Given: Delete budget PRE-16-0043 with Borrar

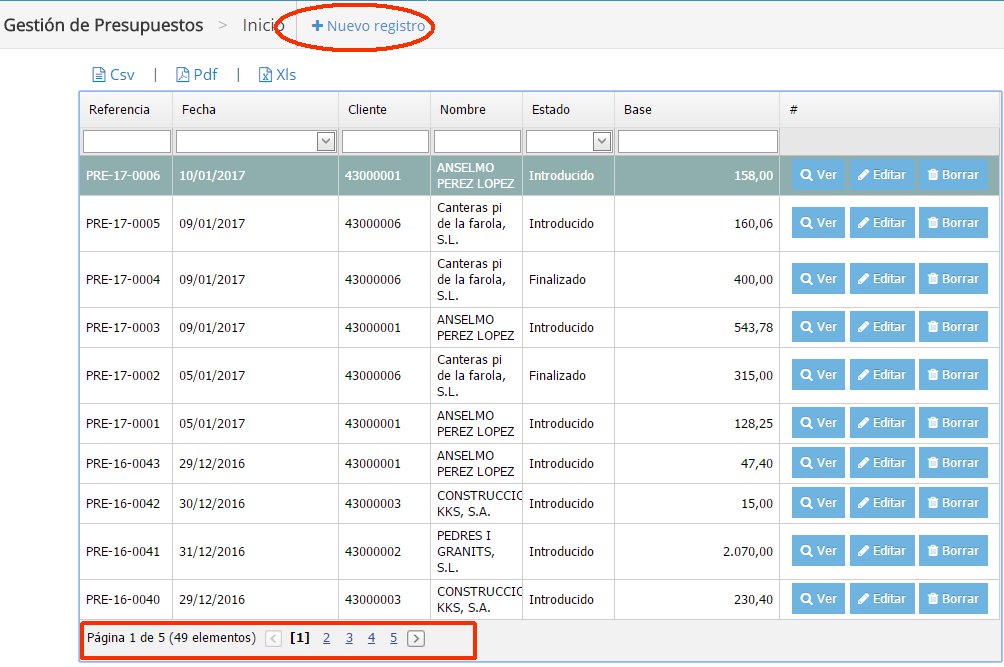Looking at the screenshot, I should tap(953, 462).
